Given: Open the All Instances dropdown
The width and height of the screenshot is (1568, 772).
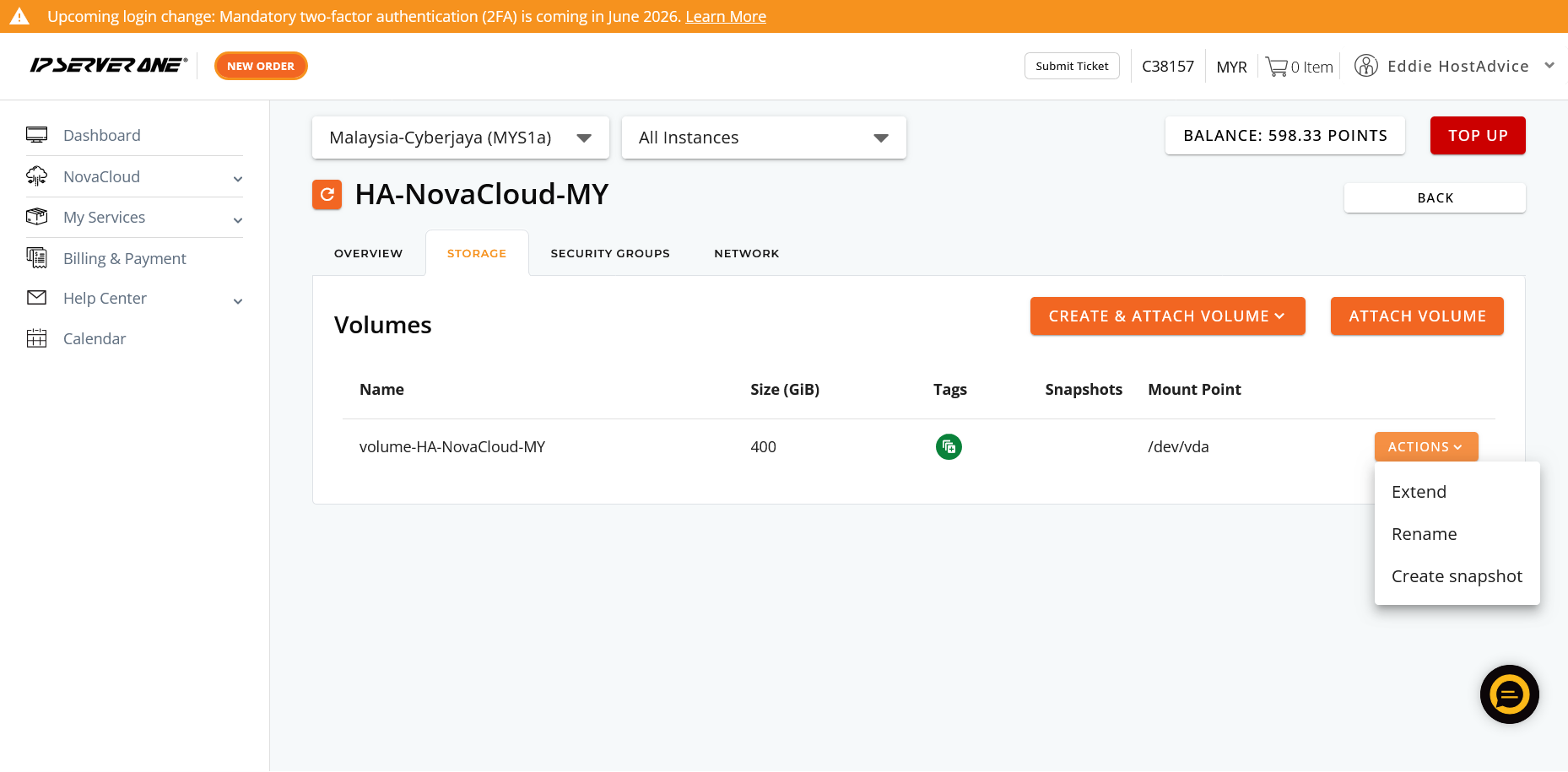Looking at the screenshot, I should [764, 138].
